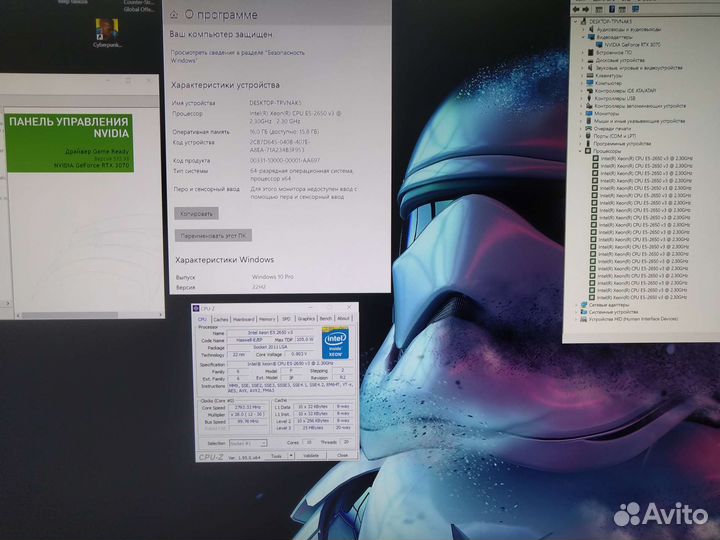Screen dimensions: 720x540
Task: Switch to the Caches tab in CPU-Z
Action: (220, 319)
